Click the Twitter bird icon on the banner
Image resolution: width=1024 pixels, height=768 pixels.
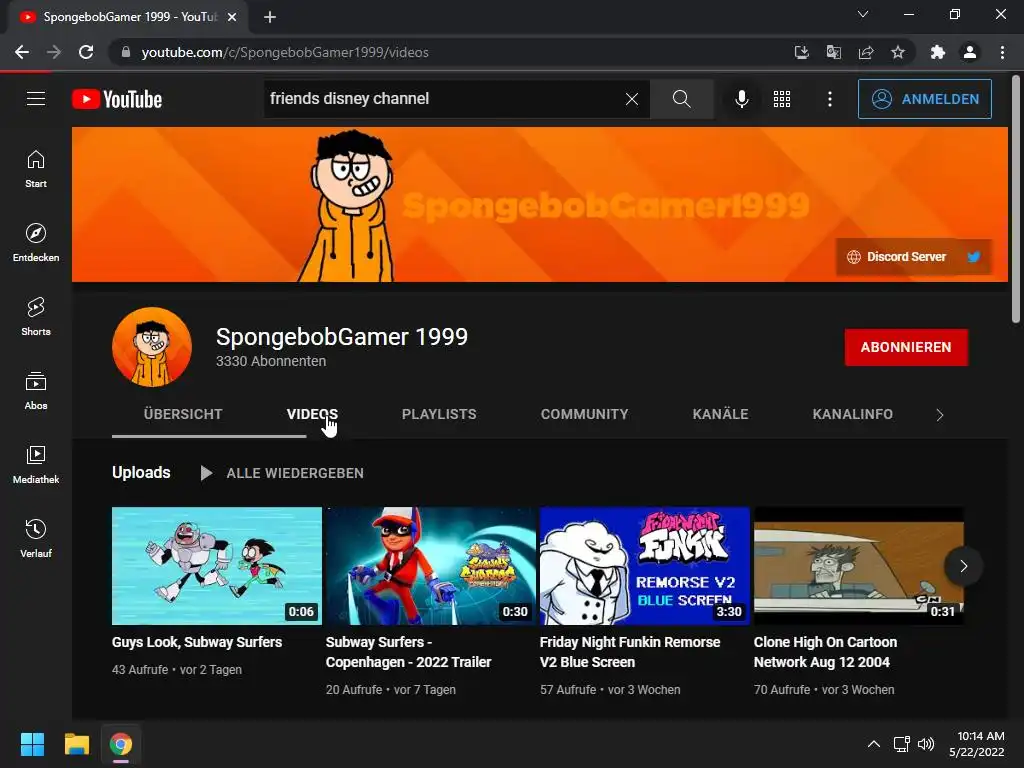point(973,257)
